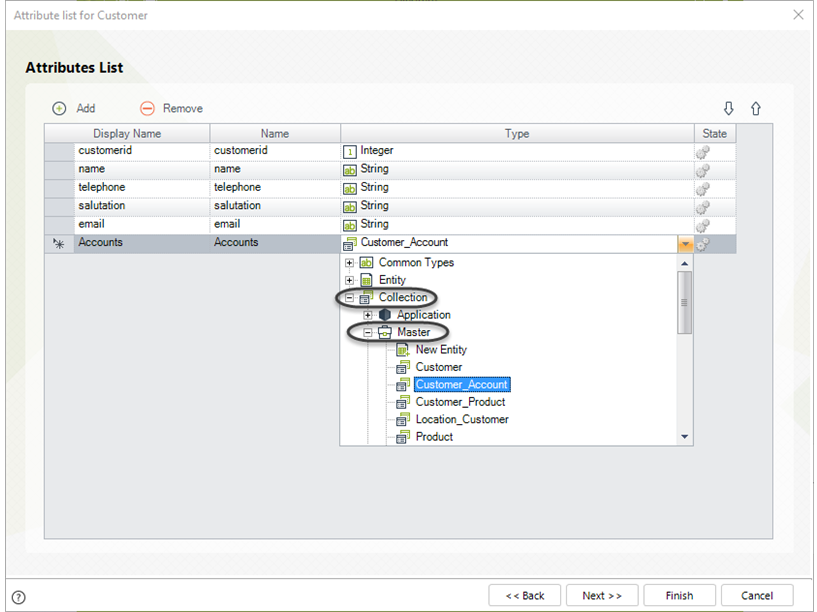The width and height of the screenshot is (817, 612).
Task: Select New Entity in the type tree
Action: (441, 349)
